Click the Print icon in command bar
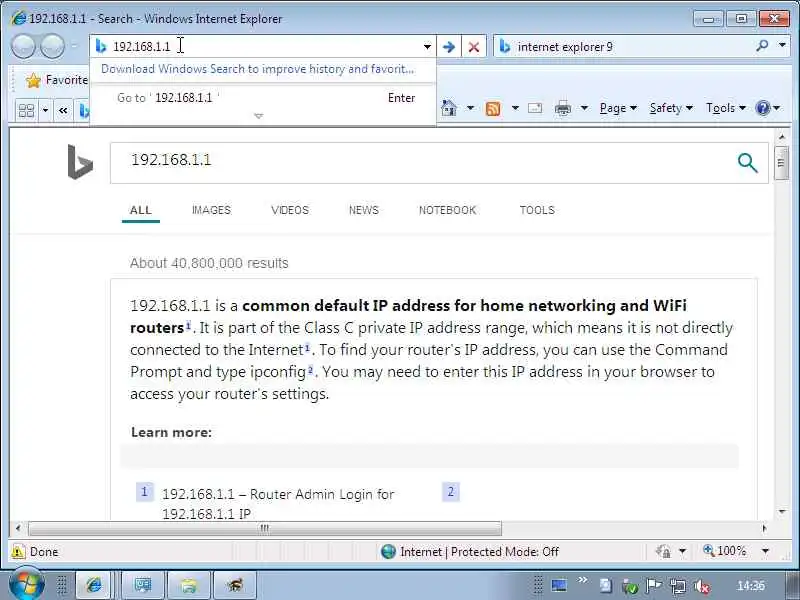The width and height of the screenshot is (800, 600). (x=563, y=108)
